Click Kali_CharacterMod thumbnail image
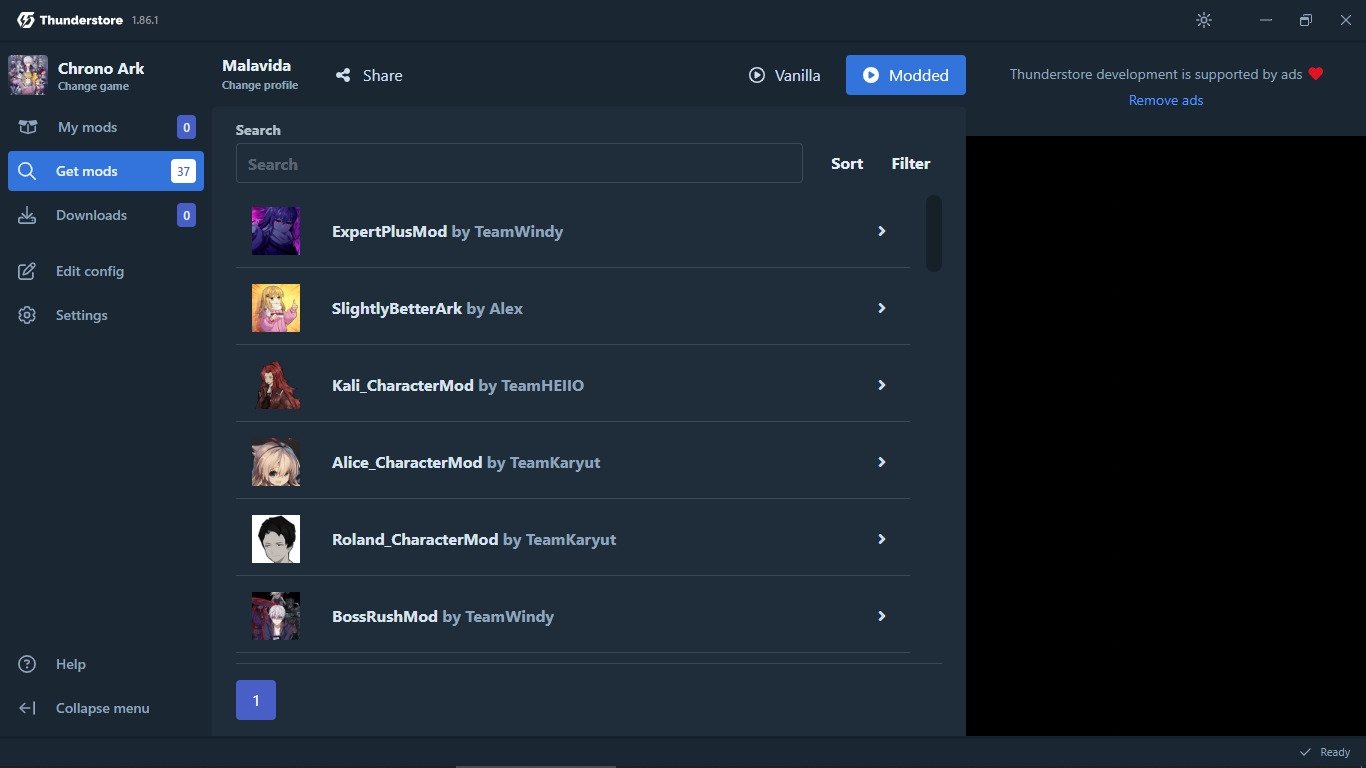 276,385
